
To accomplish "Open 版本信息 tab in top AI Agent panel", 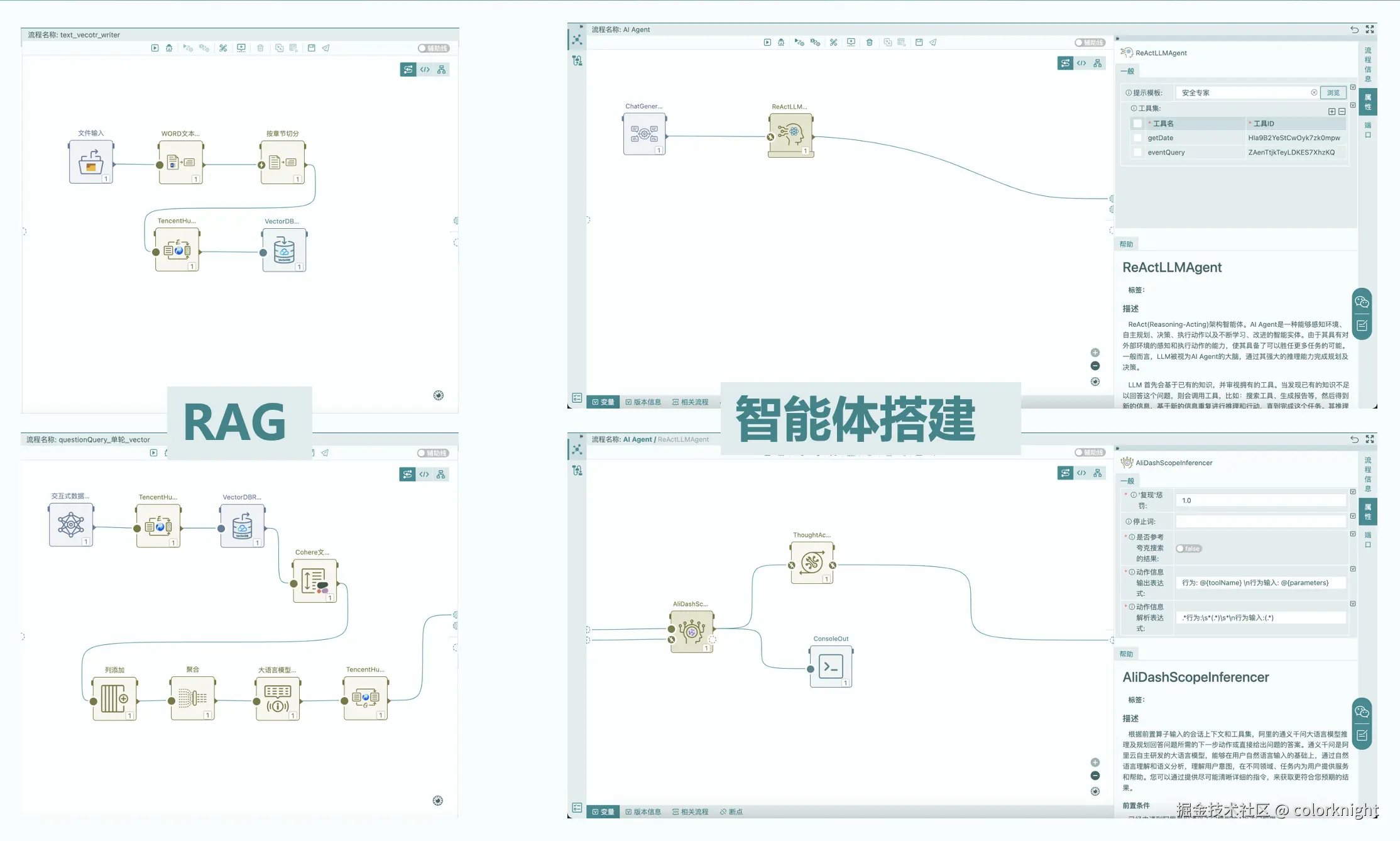I will (643, 402).
